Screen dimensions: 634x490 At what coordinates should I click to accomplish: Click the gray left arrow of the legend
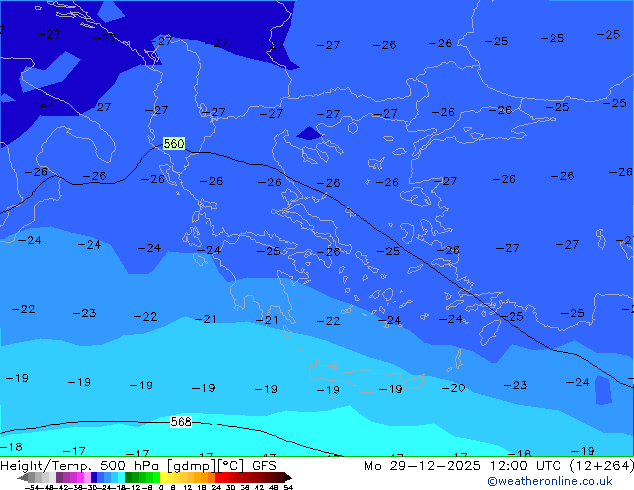pos(23,477)
